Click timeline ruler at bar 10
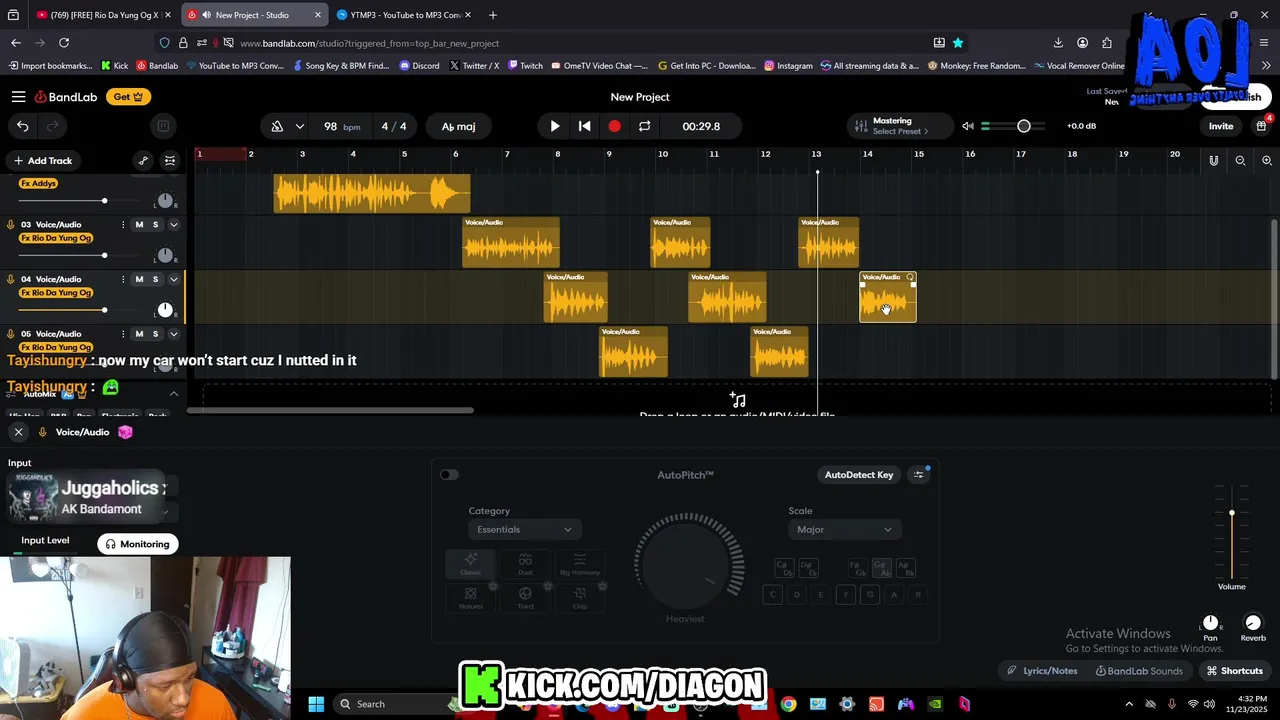1280x720 pixels. (x=662, y=154)
